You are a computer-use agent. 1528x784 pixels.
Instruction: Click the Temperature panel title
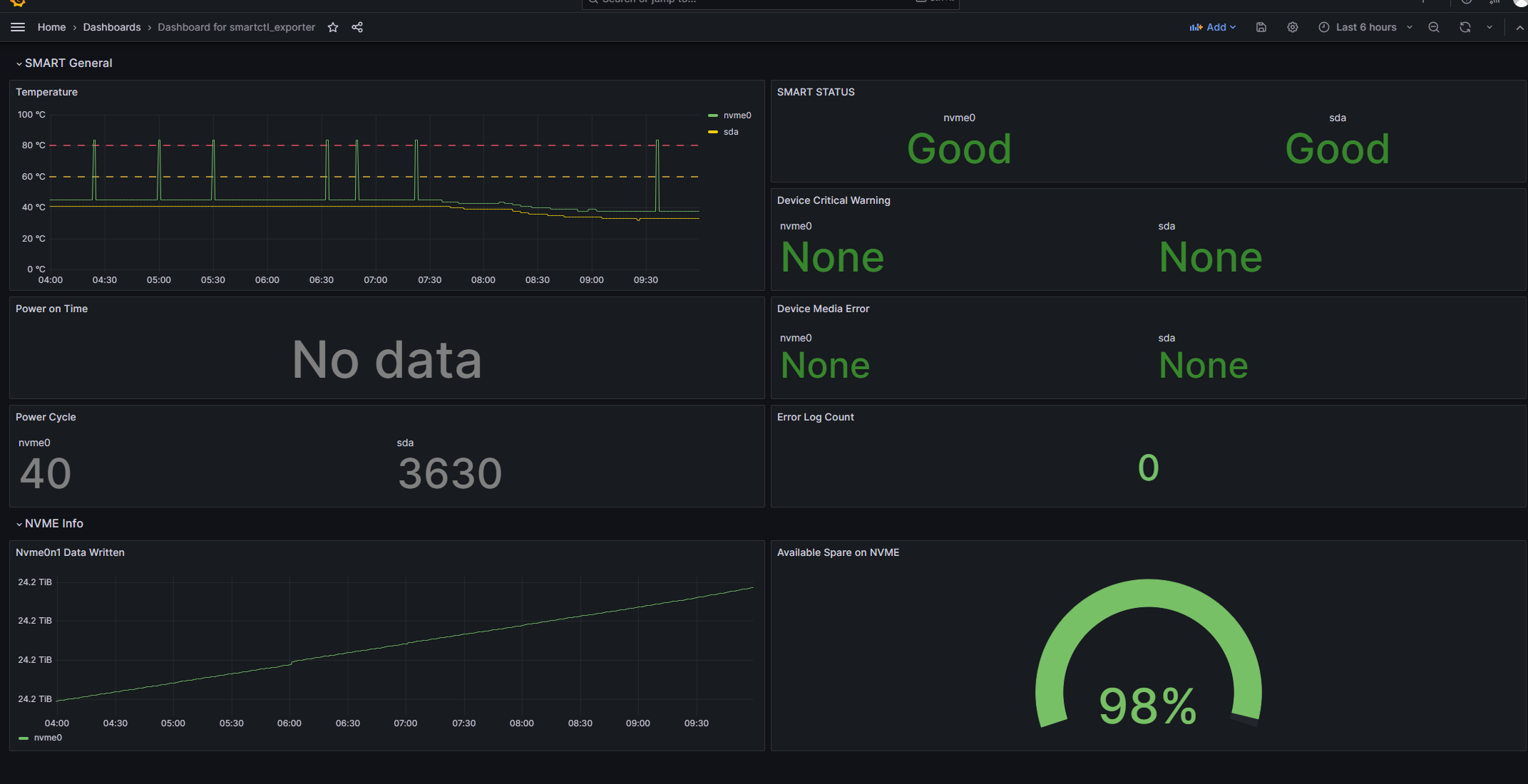click(x=46, y=92)
